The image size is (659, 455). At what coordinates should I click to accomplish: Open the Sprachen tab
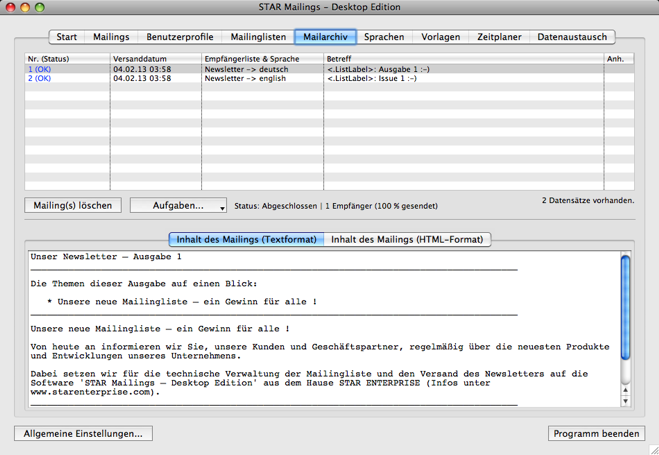(384, 37)
